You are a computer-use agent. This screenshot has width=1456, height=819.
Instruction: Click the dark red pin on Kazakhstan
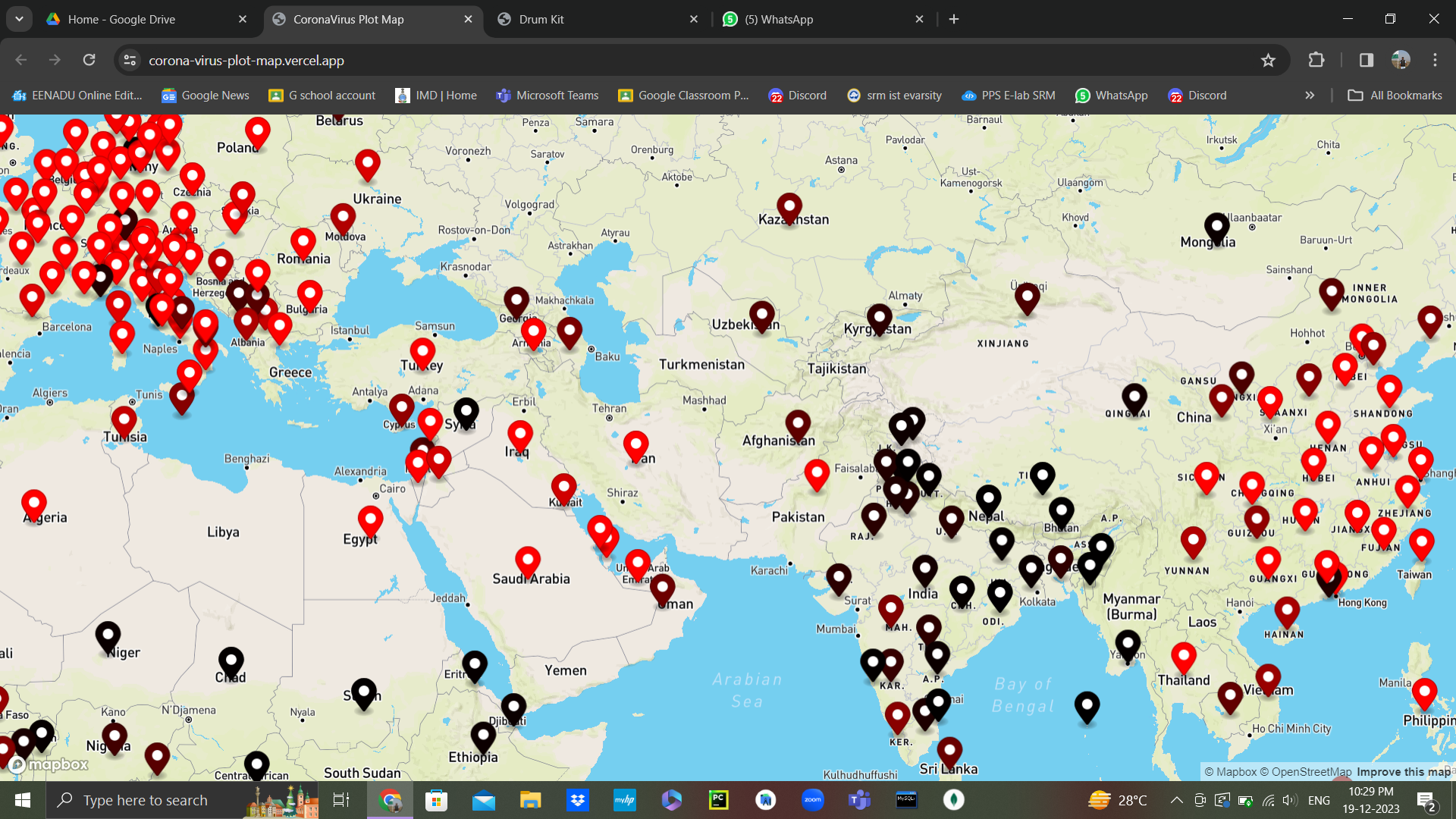(x=789, y=206)
